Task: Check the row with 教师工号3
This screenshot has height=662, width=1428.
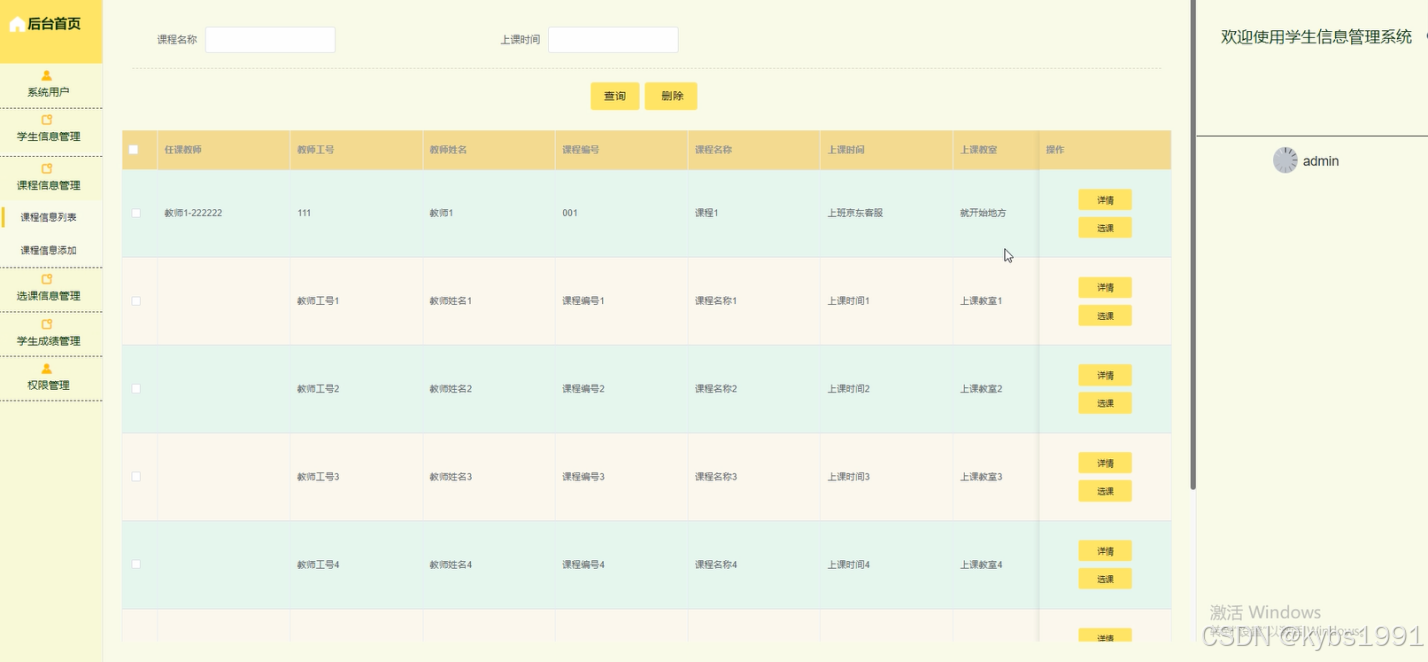Action: click(136, 476)
